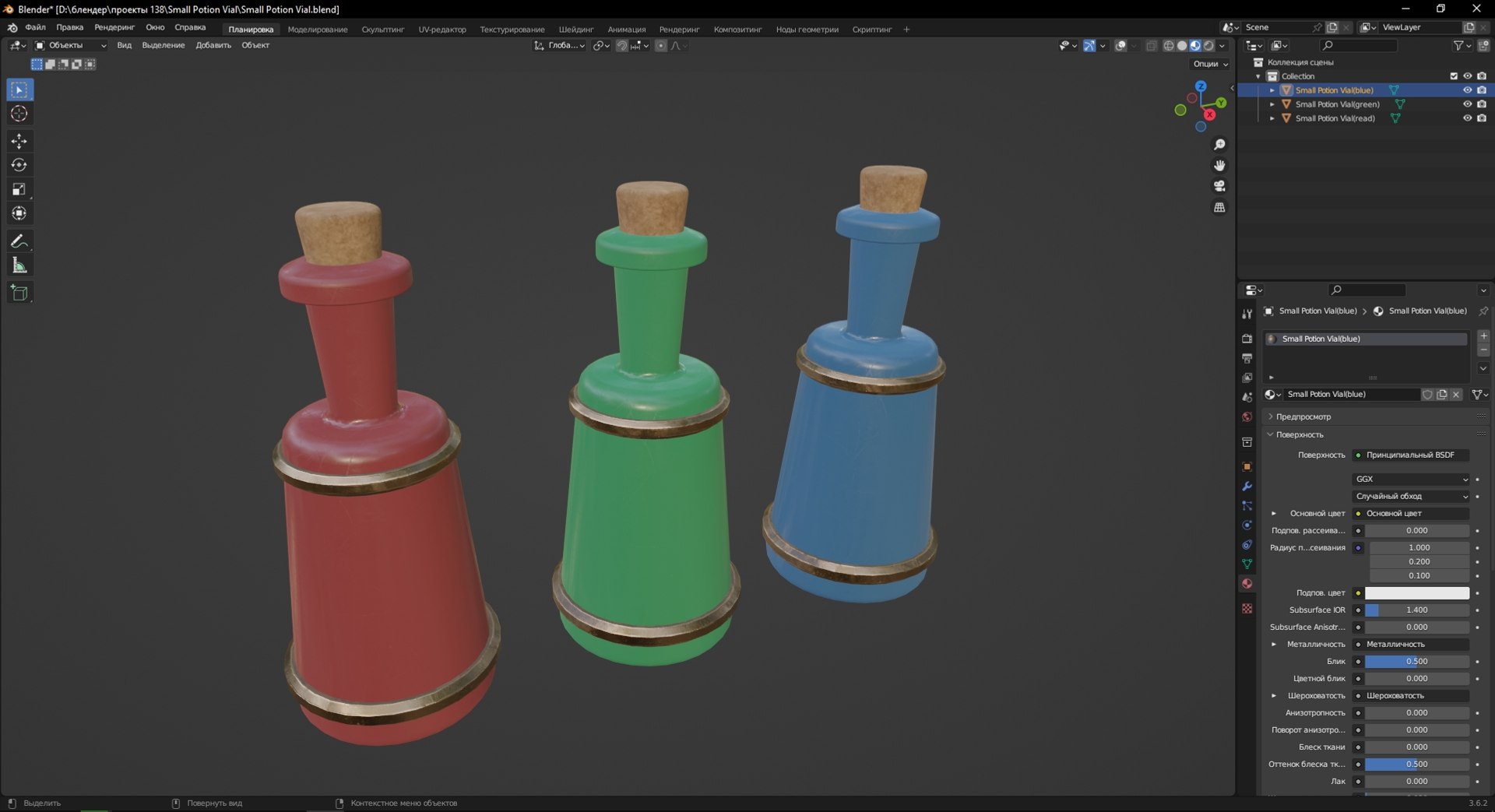The image size is (1495, 812).
Task: Switch to Моделирование workspace tab
Action: [x=318, y=30]
